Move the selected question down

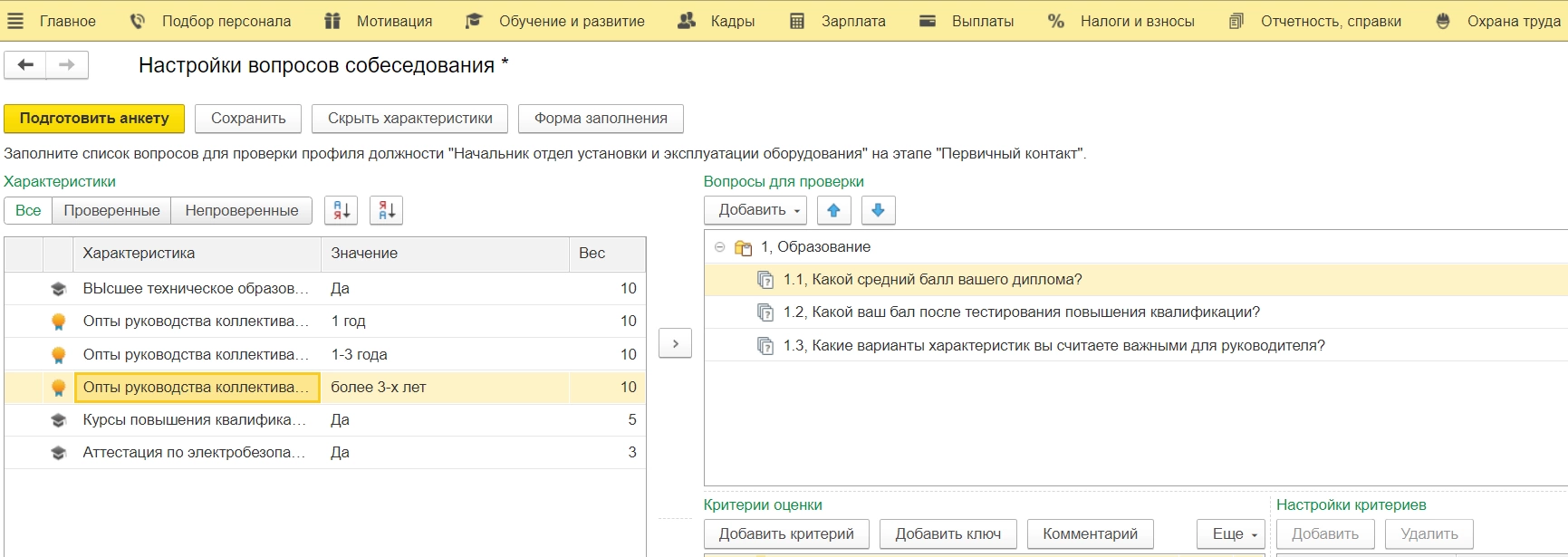tap(878, 210)
